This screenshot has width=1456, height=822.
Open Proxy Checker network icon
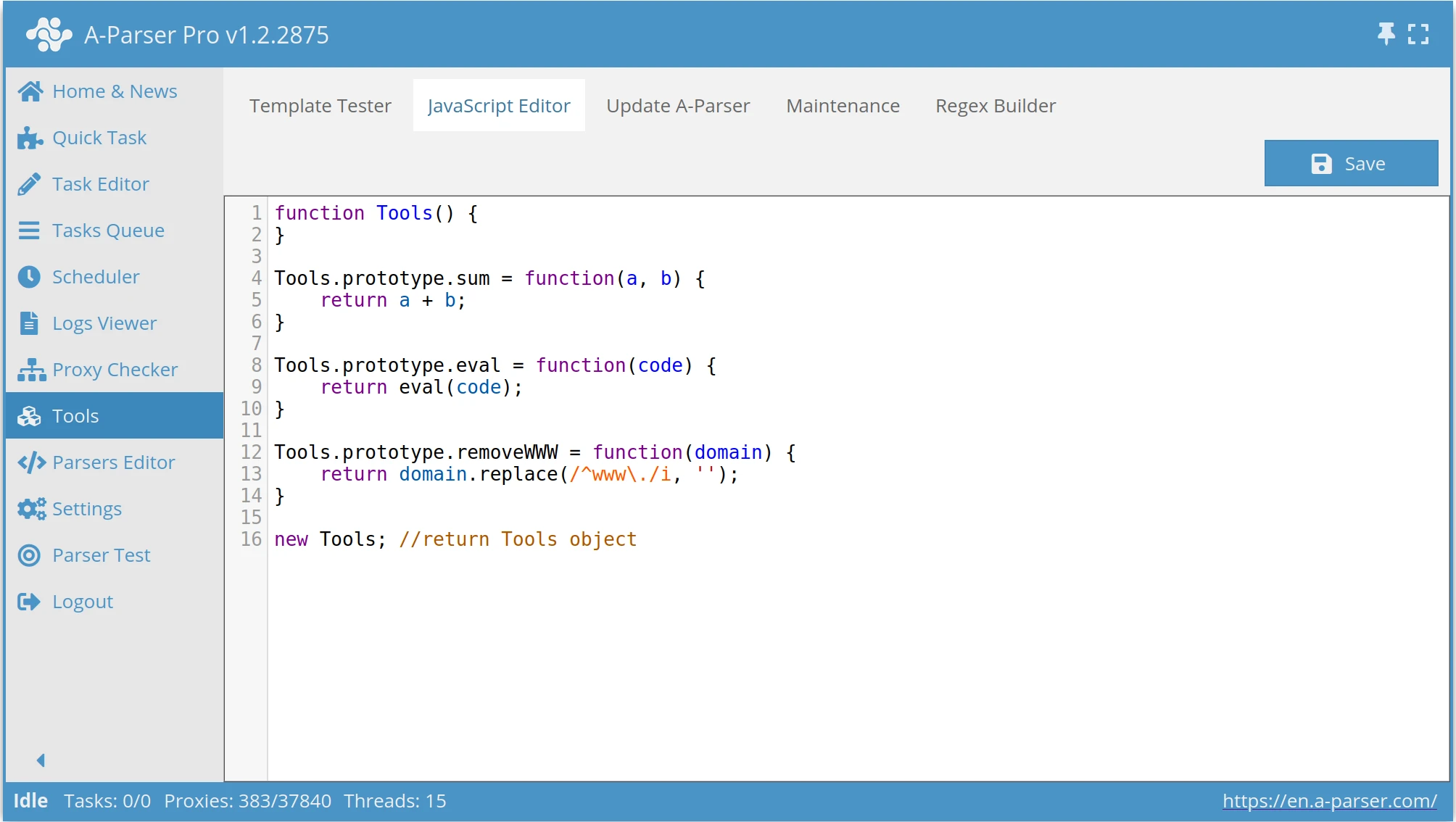click(31, 370)
